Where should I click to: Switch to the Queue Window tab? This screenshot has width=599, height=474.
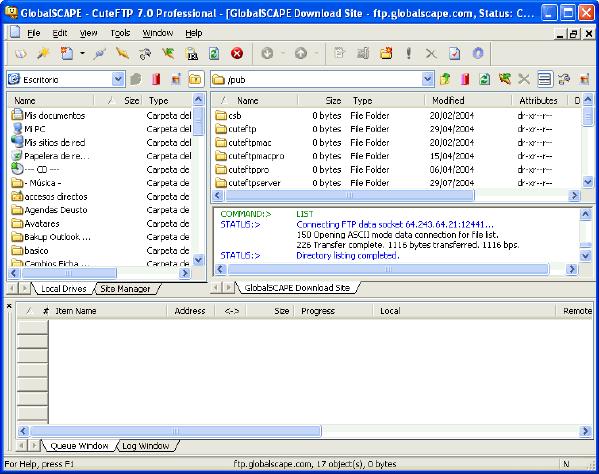pos(79,446)
